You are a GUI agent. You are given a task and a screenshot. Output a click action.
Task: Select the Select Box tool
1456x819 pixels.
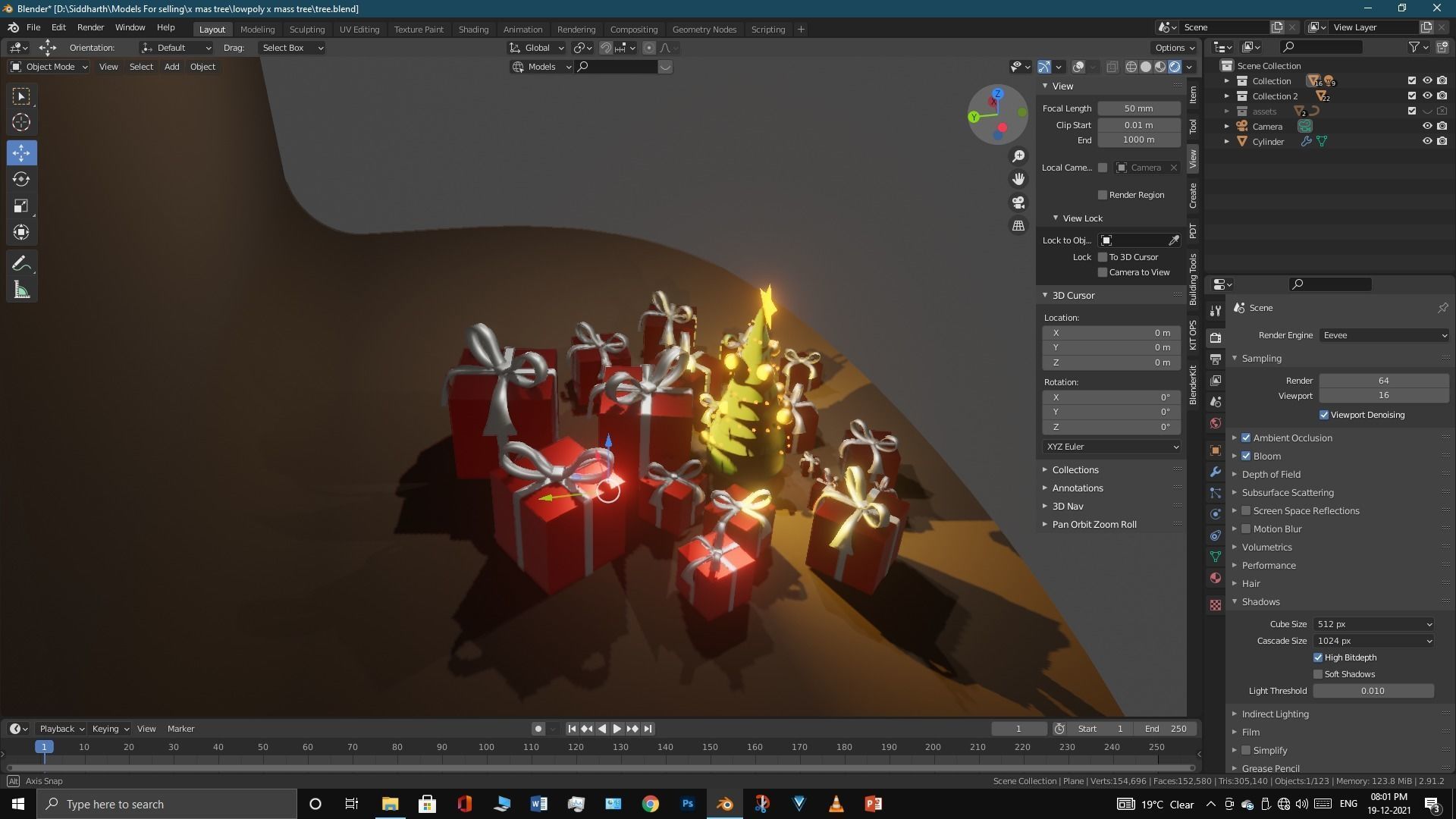tap(21, 96)
